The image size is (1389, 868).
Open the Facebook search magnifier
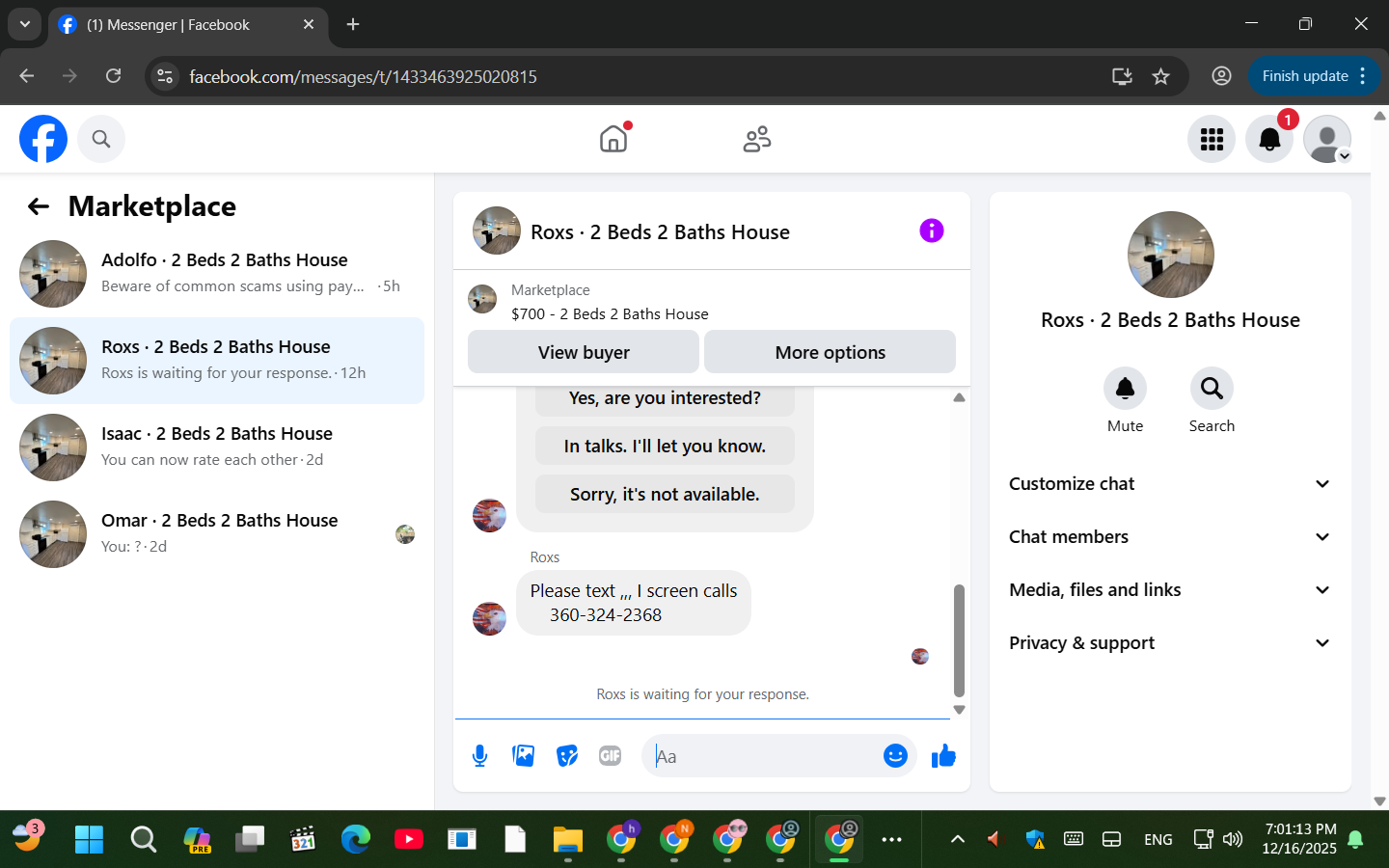coord(101,139)
